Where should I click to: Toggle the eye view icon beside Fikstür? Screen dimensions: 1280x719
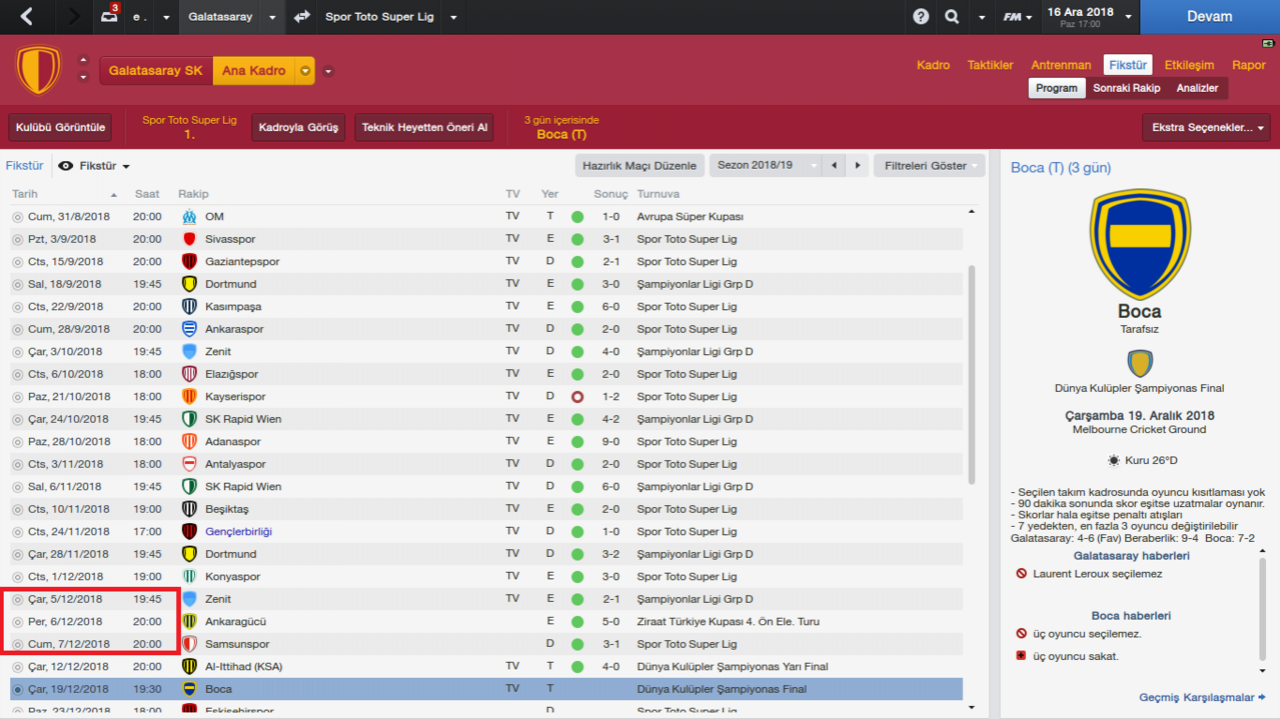66,166
